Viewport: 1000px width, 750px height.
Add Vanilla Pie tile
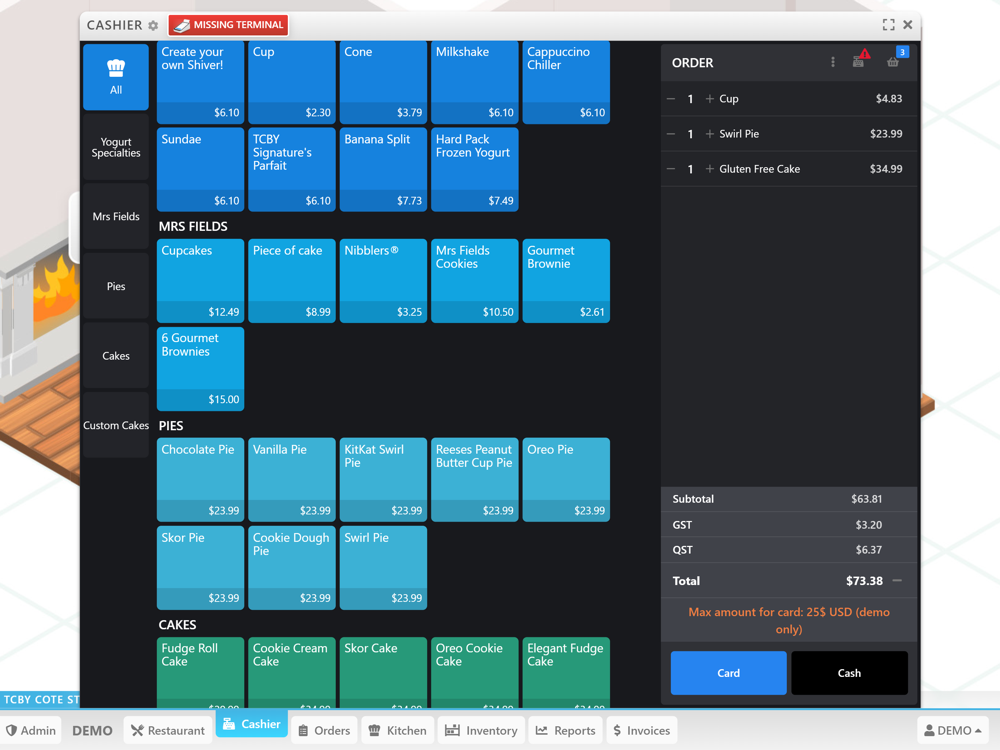291,480
